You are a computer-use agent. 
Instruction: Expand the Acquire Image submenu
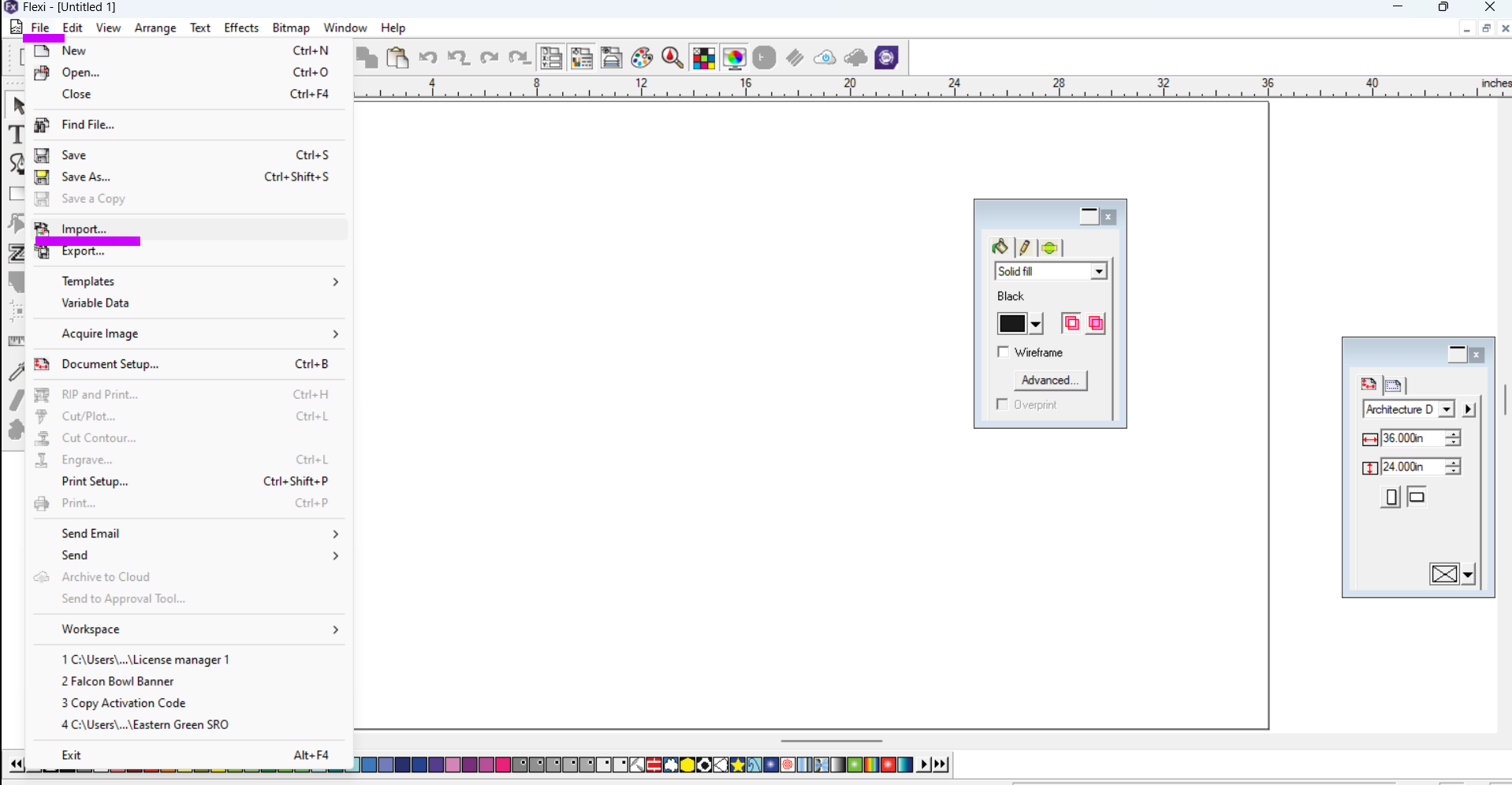[x=188, y=334]
